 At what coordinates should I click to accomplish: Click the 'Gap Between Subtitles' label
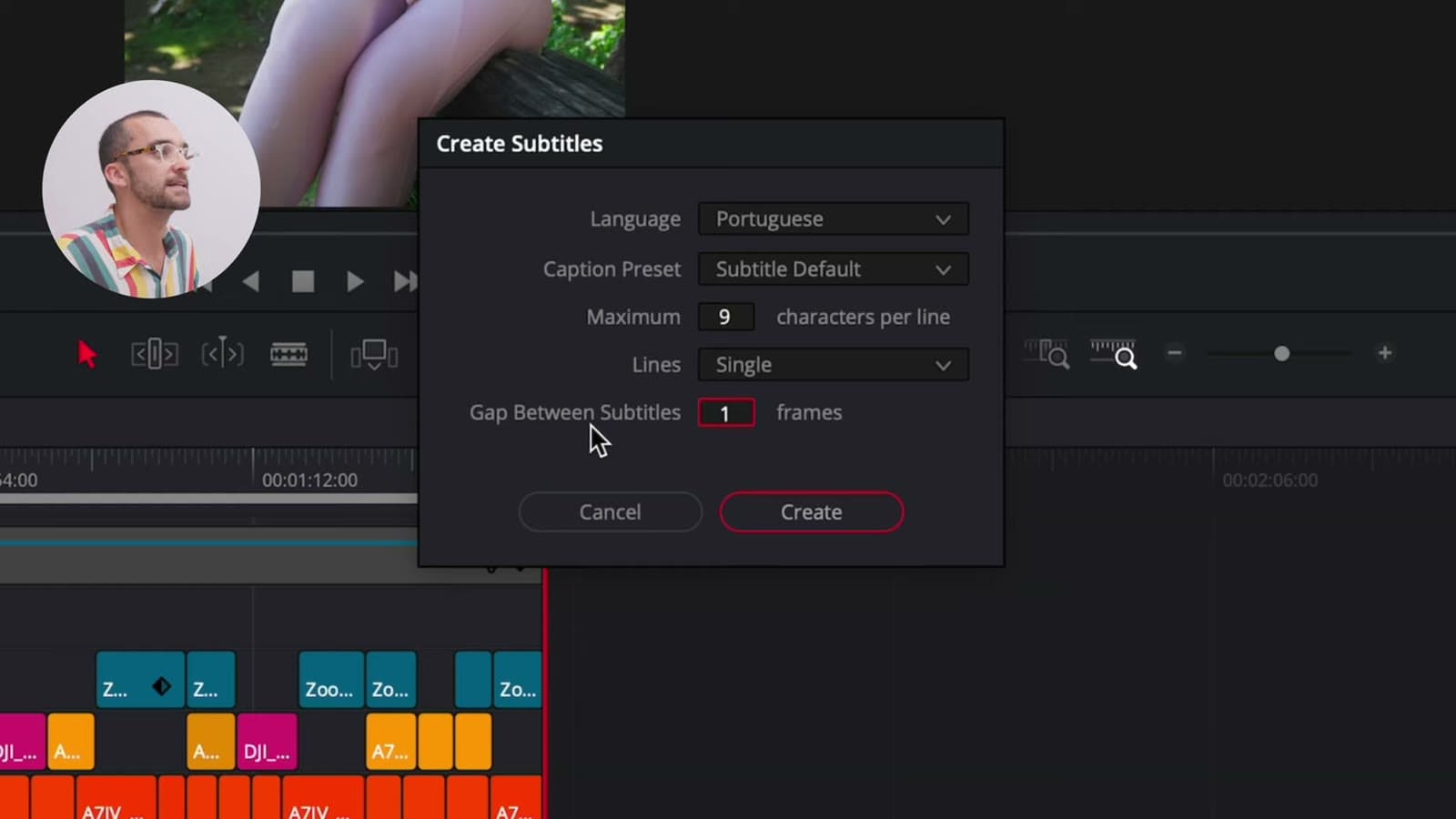(575, 412)
